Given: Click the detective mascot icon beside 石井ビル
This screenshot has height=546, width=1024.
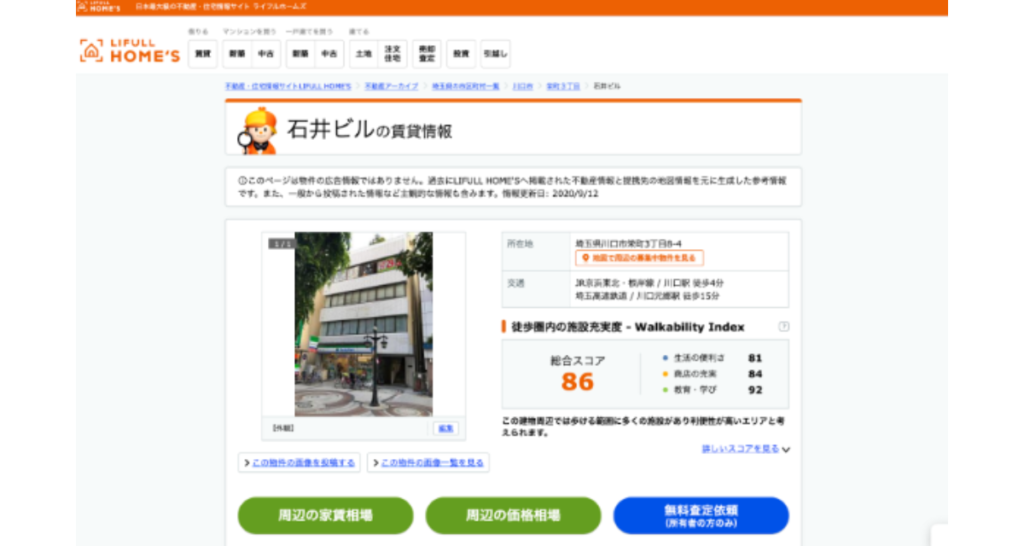Looking at the screenshot, I should [x=259, y=130].
